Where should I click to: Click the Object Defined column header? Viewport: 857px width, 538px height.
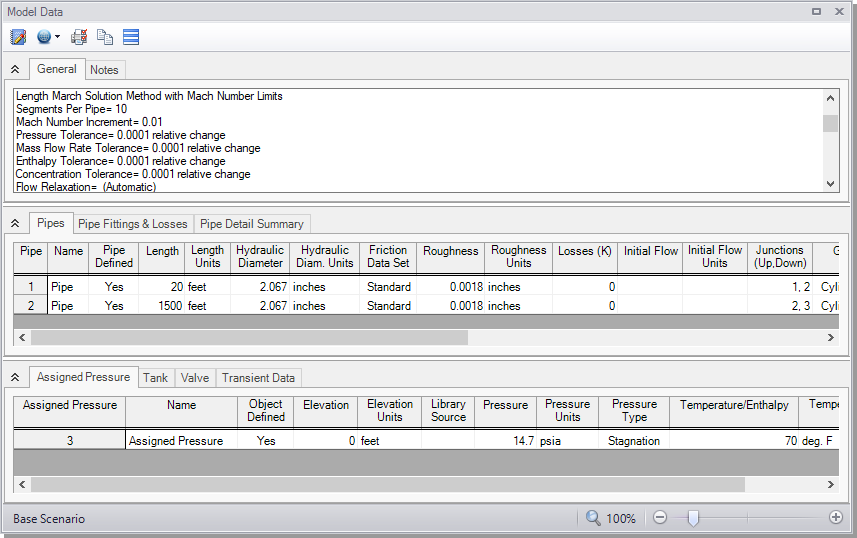click(x=266, y=411)
